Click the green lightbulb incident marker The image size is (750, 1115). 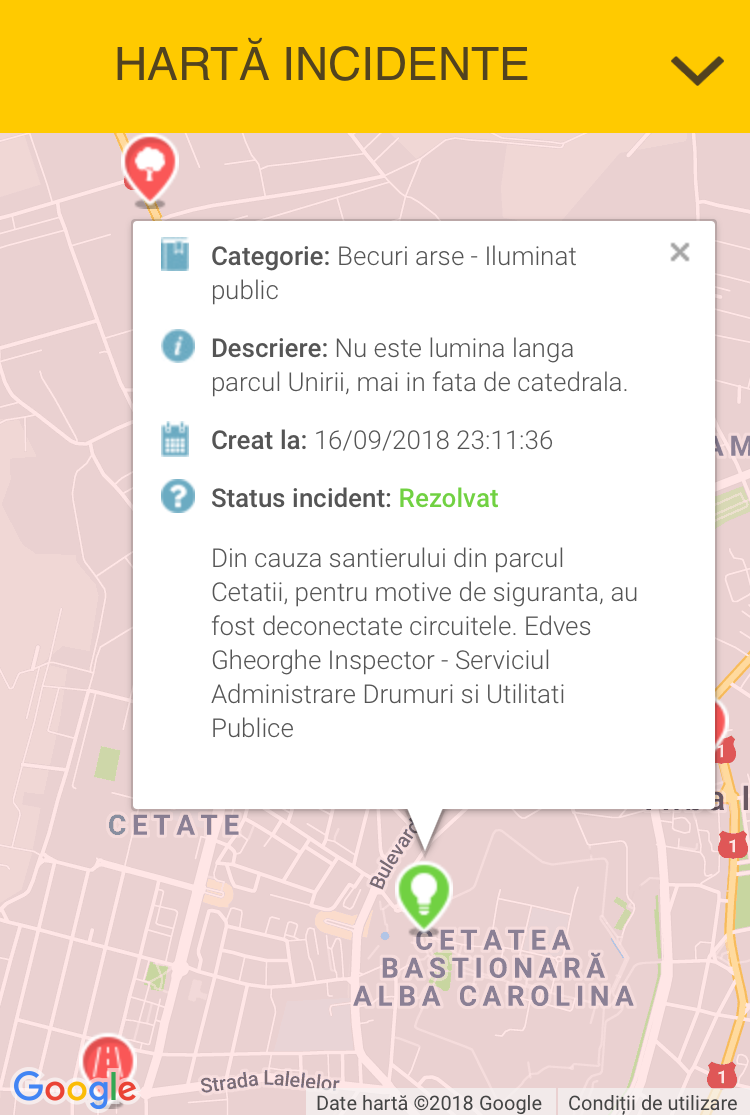424,893
